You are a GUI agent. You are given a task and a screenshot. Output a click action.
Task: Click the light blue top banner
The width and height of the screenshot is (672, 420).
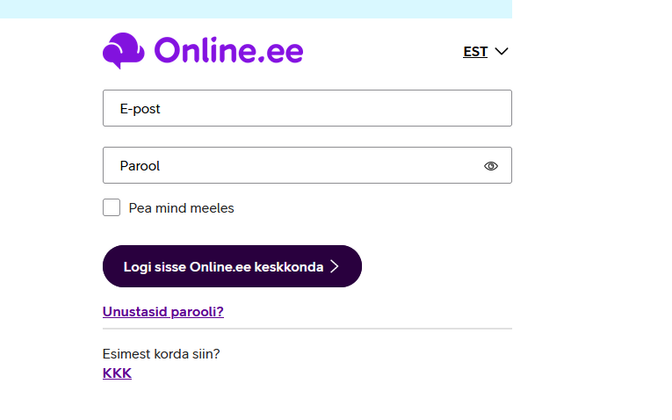click(256, 9)
